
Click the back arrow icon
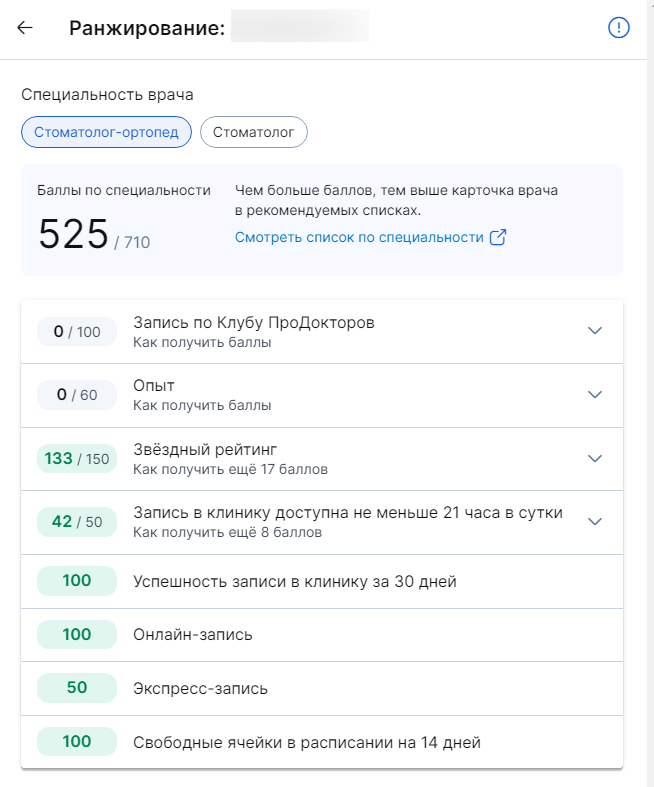click(x=25, y=28)
